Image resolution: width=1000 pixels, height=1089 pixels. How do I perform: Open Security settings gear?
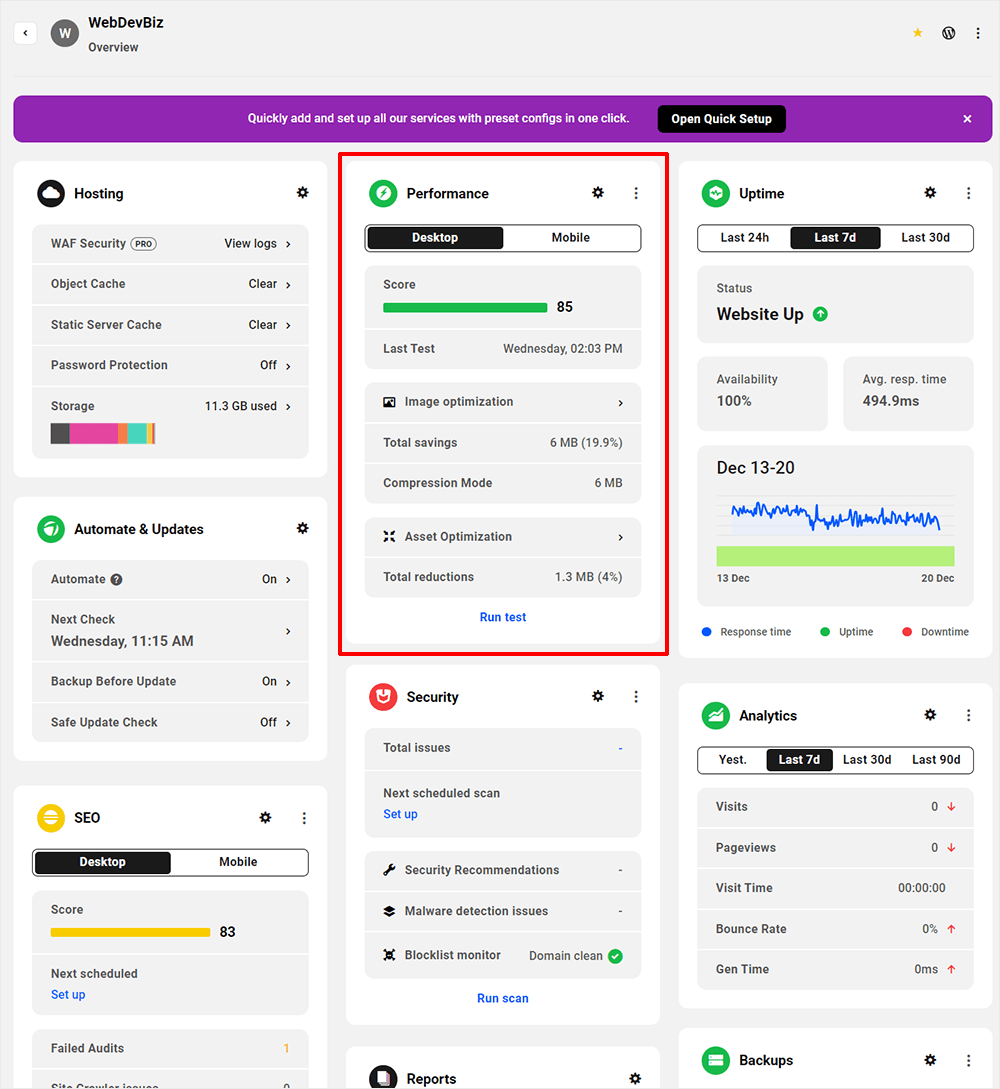point(598,696)
